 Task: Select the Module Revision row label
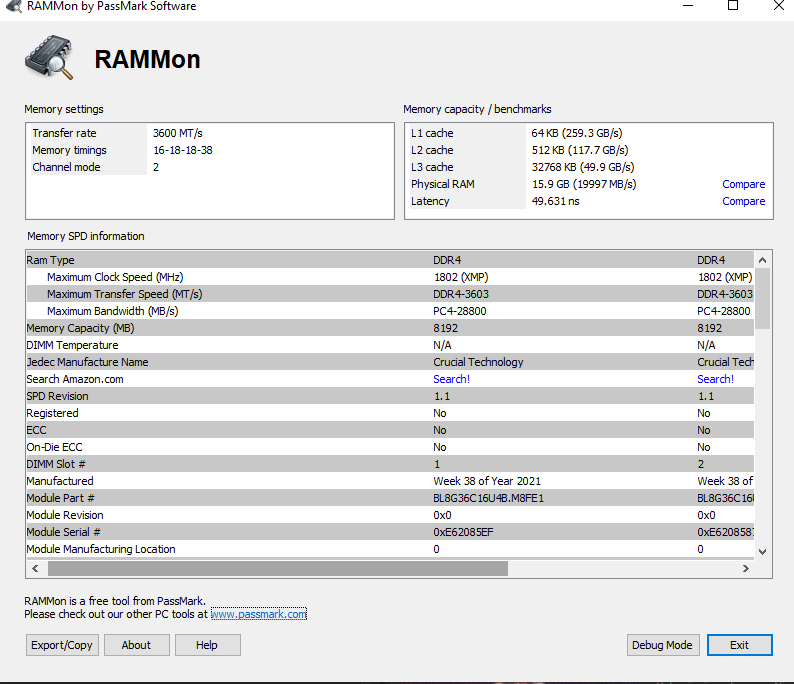65,515
